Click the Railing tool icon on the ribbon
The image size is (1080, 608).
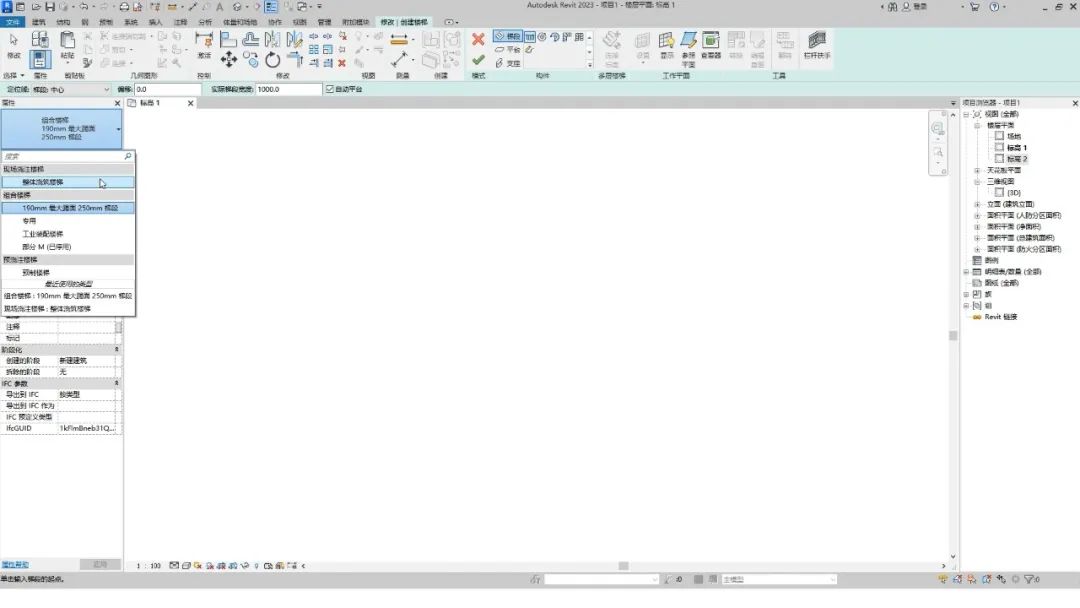pos(817,40)
